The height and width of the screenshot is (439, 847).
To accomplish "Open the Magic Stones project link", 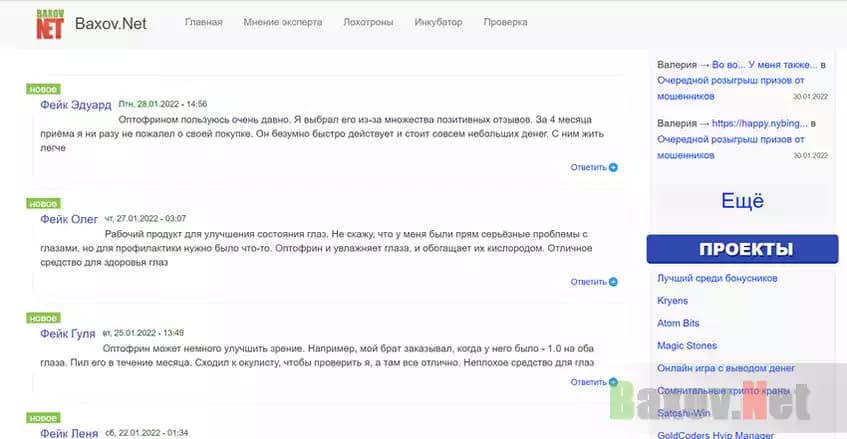I will (686, 346).
